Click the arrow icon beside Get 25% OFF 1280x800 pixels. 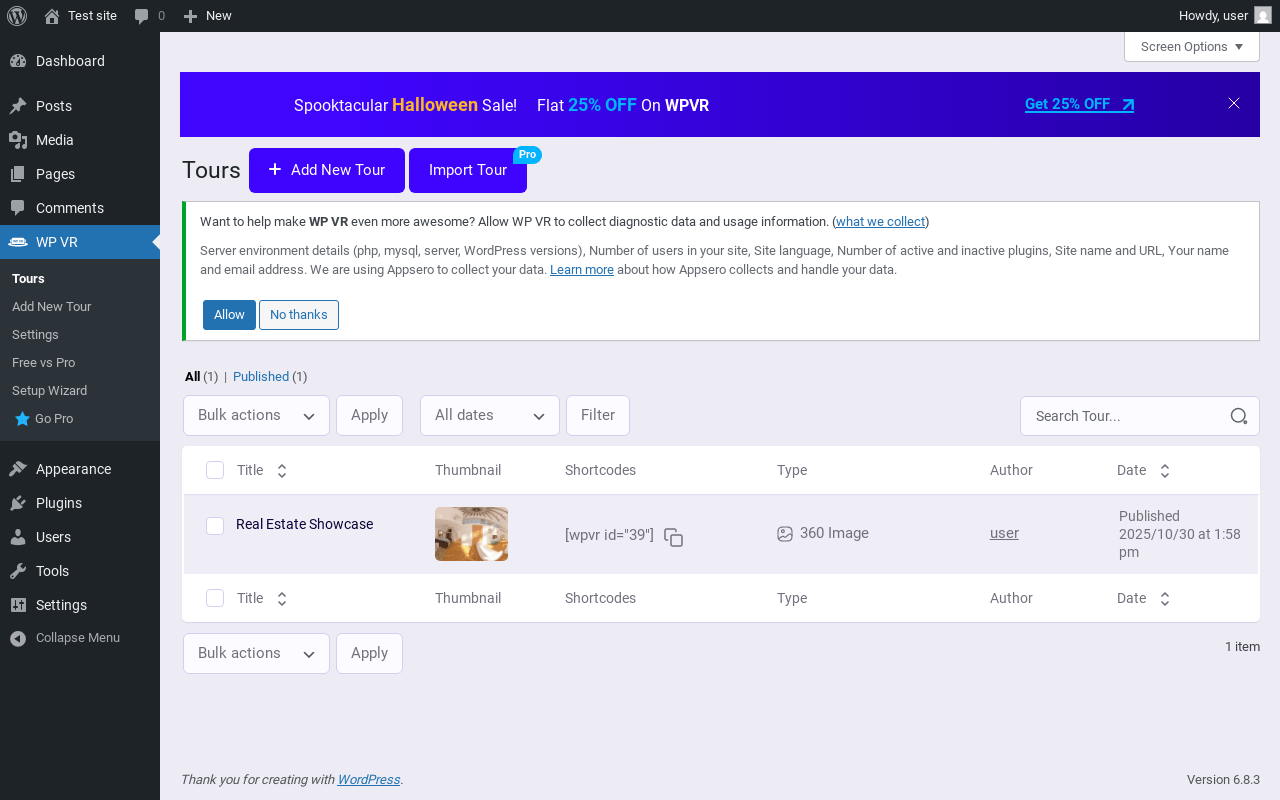(x=1128, y=105)
